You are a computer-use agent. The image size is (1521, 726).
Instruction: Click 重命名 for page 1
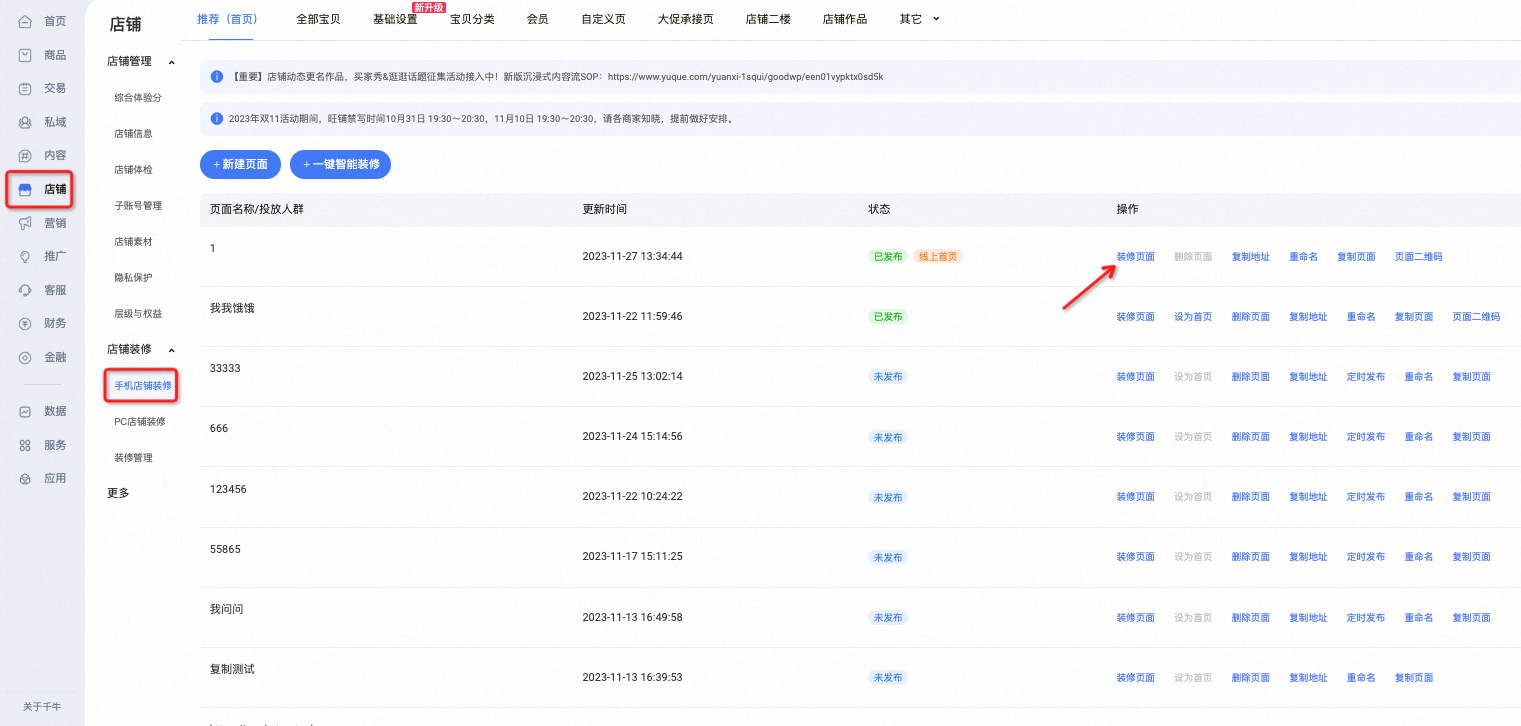tap(1303, 257)
